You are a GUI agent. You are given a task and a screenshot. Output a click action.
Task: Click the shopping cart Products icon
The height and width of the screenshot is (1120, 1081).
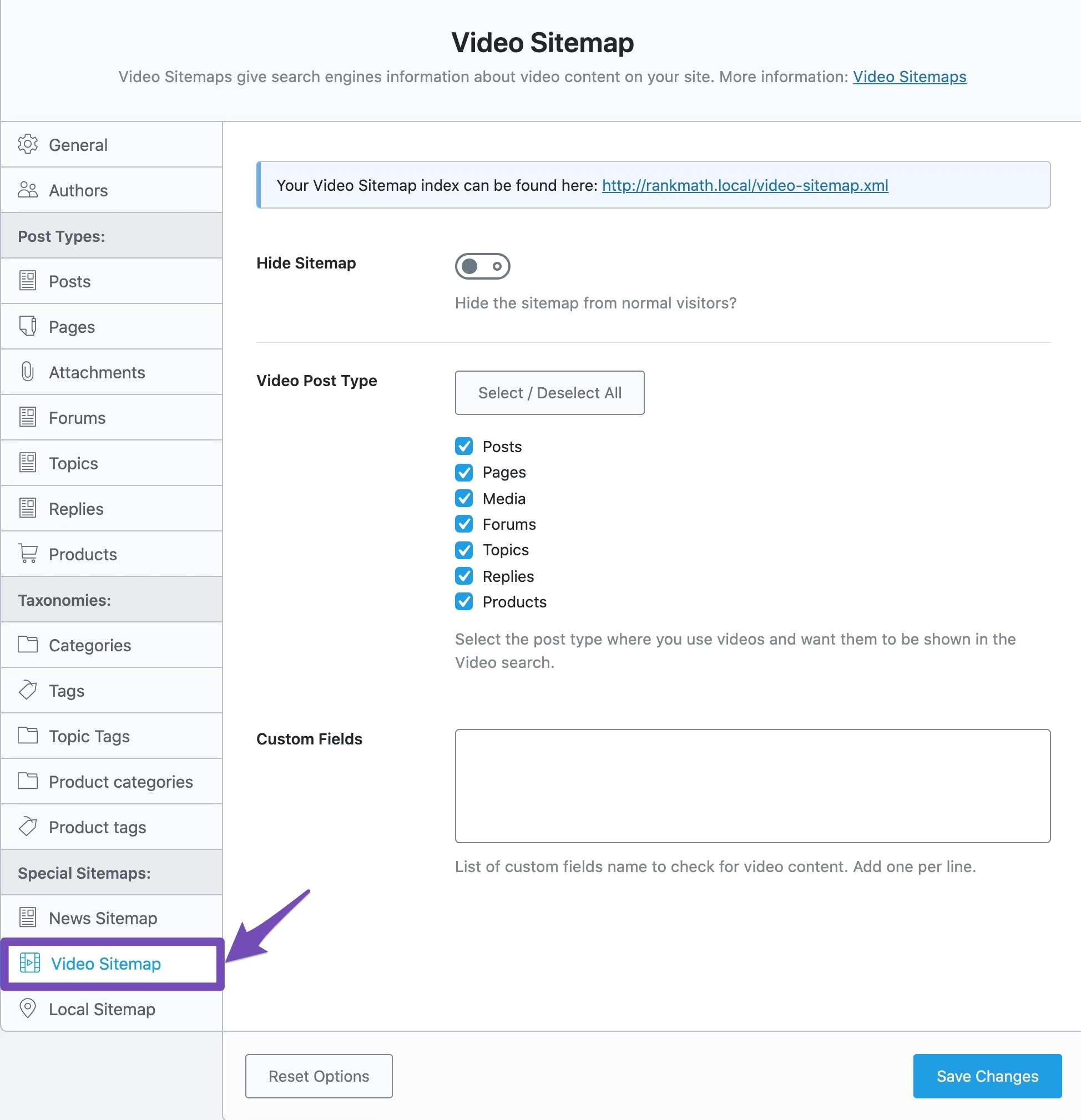[x=28, y=554]
